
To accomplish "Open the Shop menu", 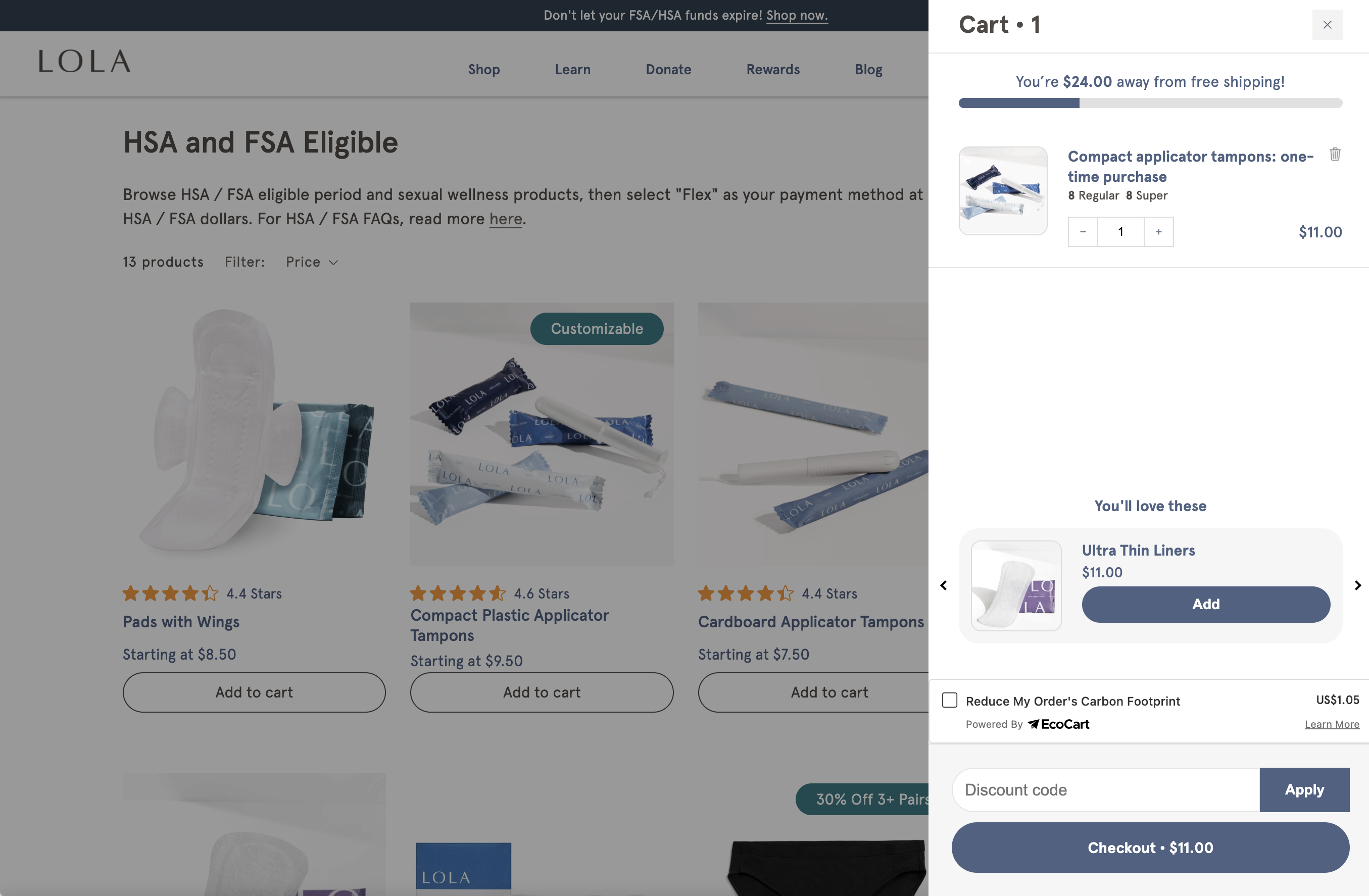I will (x=484, y=70).
